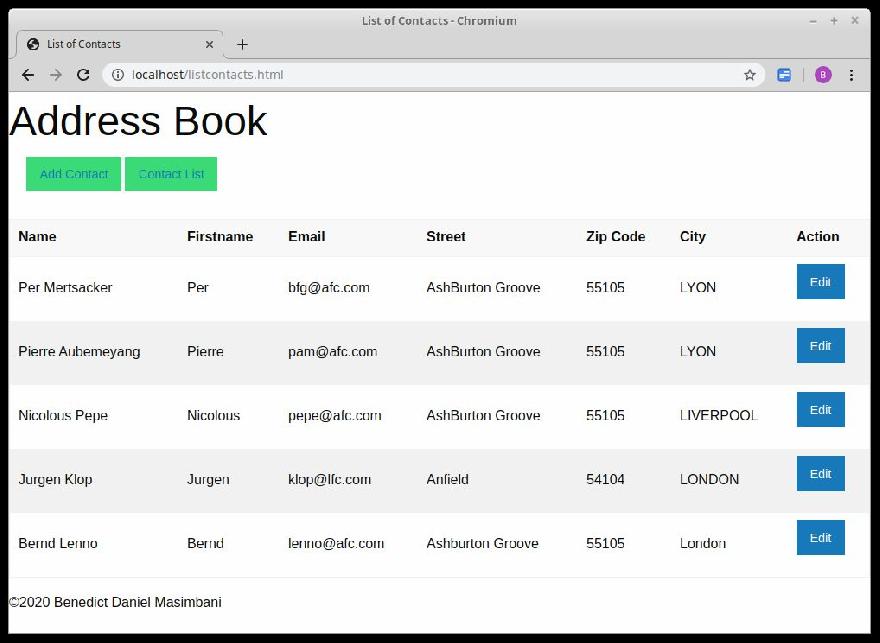The image size is (880, 643).
Task: Select the name Per Mertsacker
Action: pyautogui.click(x=65, y=287)
